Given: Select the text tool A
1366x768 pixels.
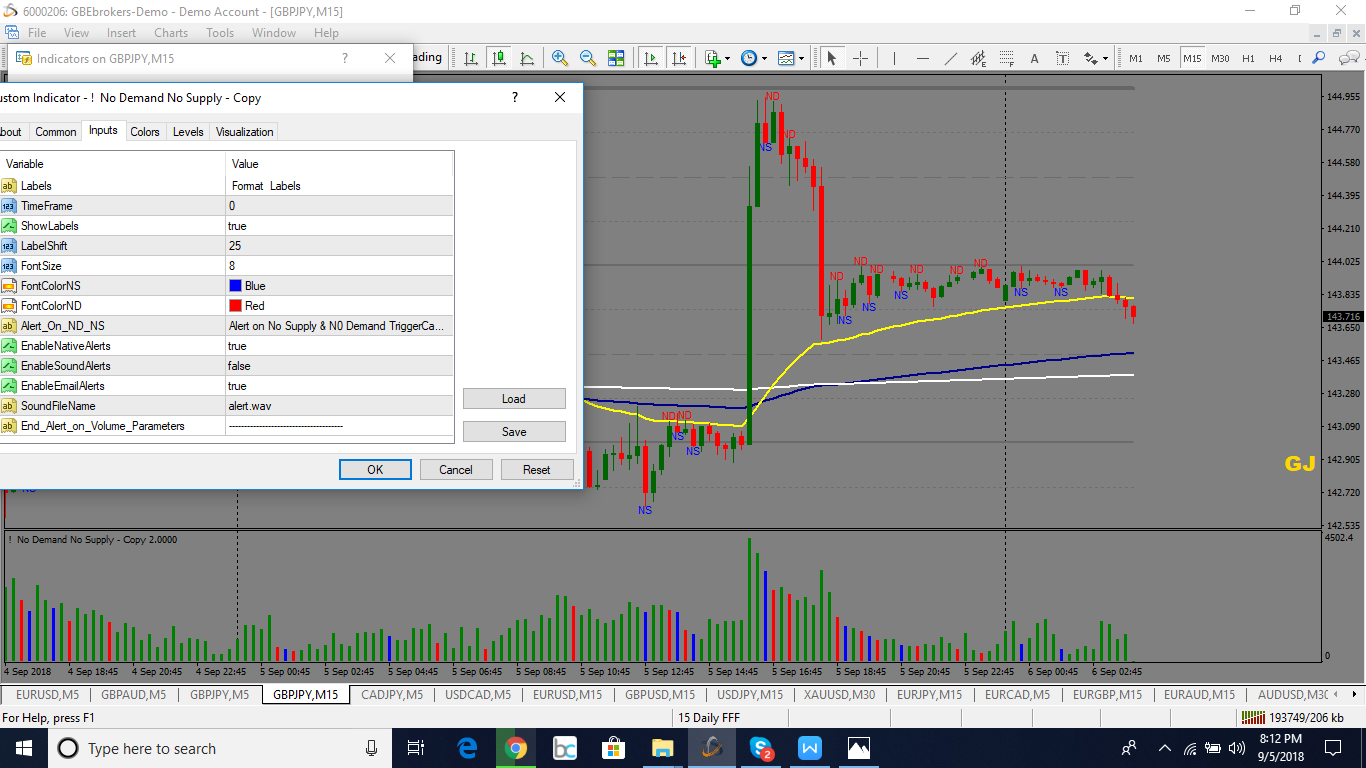Looking at the screenshot, I should pyautogui.click(x=1034, y=58).
